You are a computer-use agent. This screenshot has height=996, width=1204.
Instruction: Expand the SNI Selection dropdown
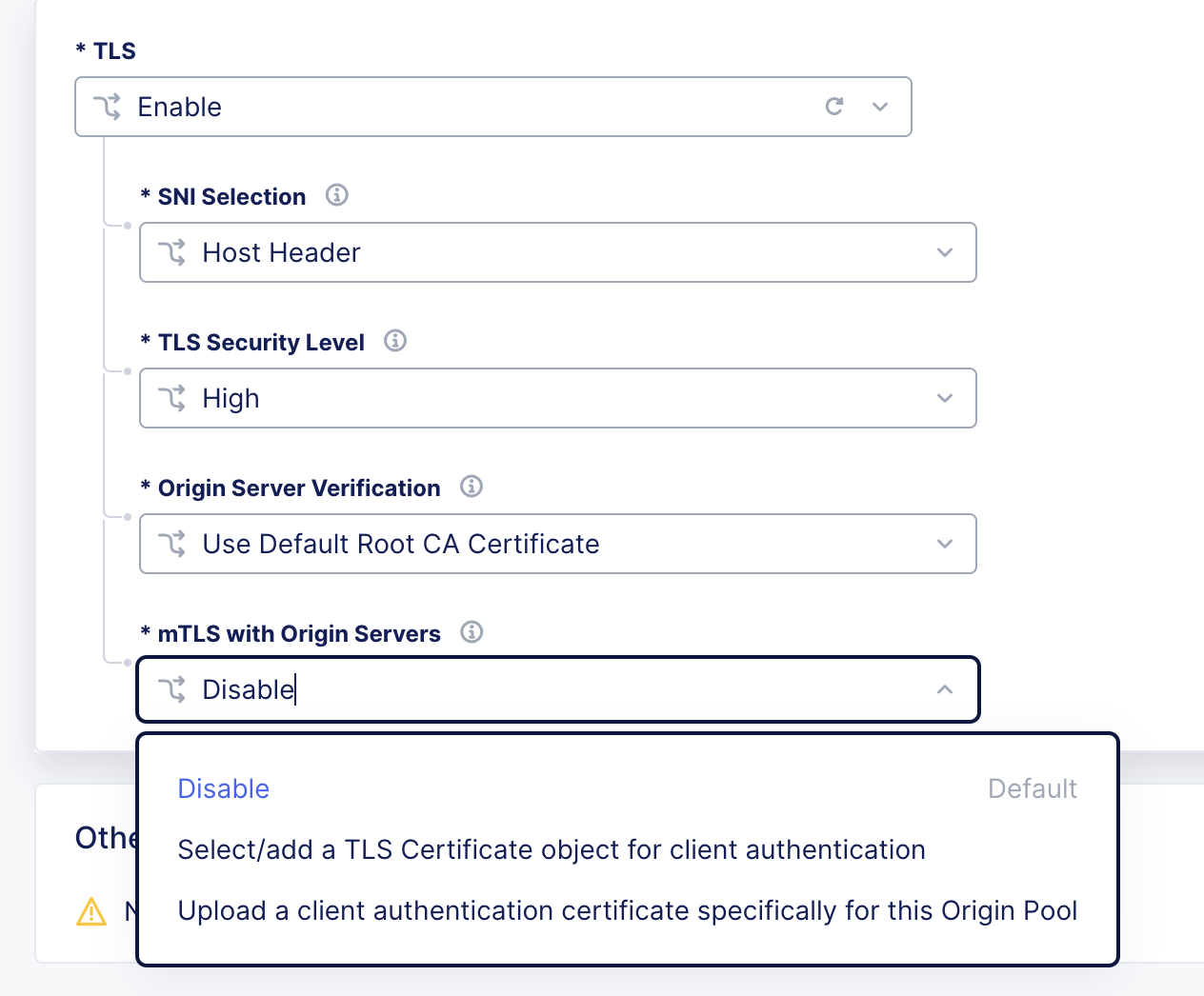[x=944, y=252]
